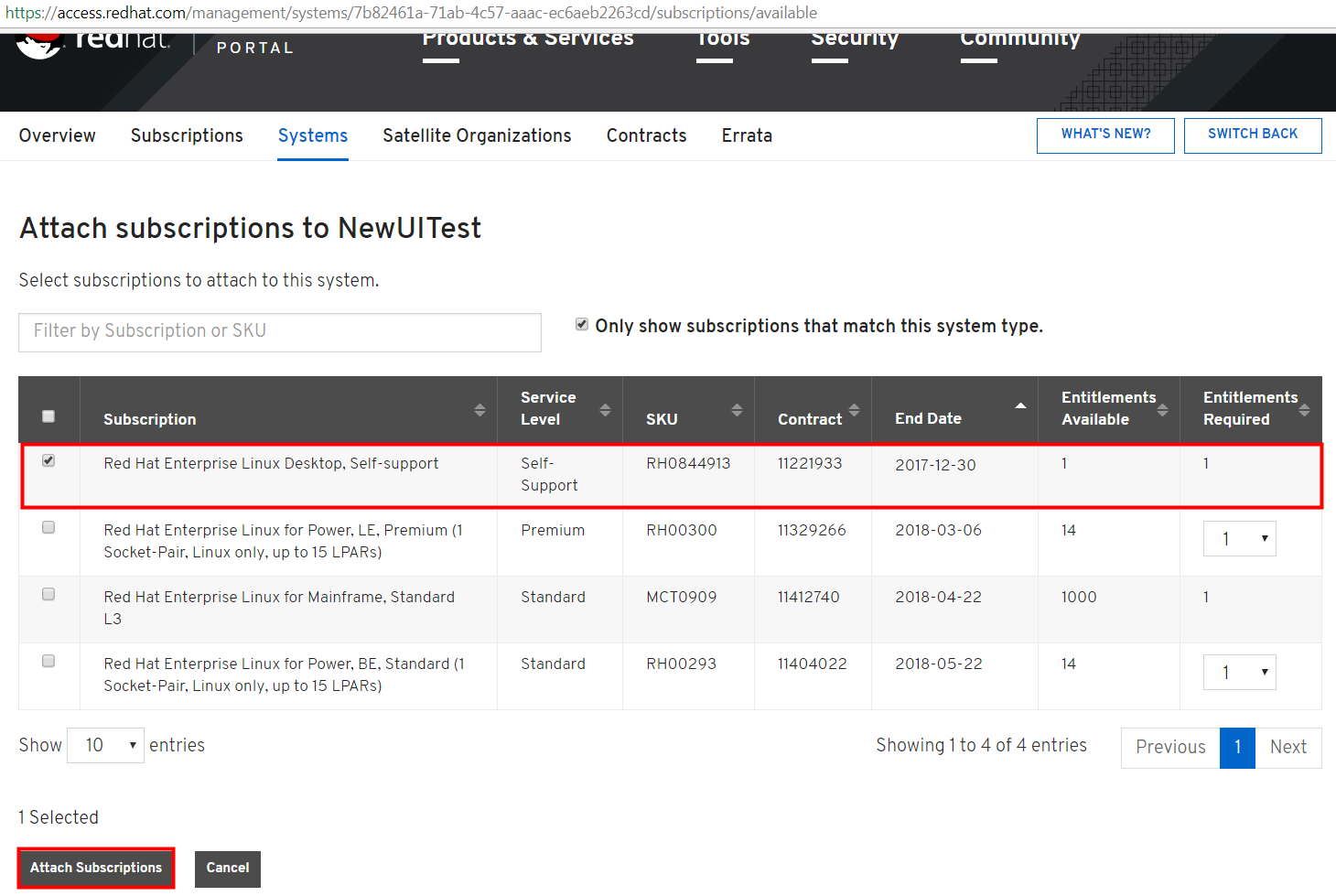1336x896 pixels.
Task: Click the 'Self-Support' service level cell
Action: [549, 474]
